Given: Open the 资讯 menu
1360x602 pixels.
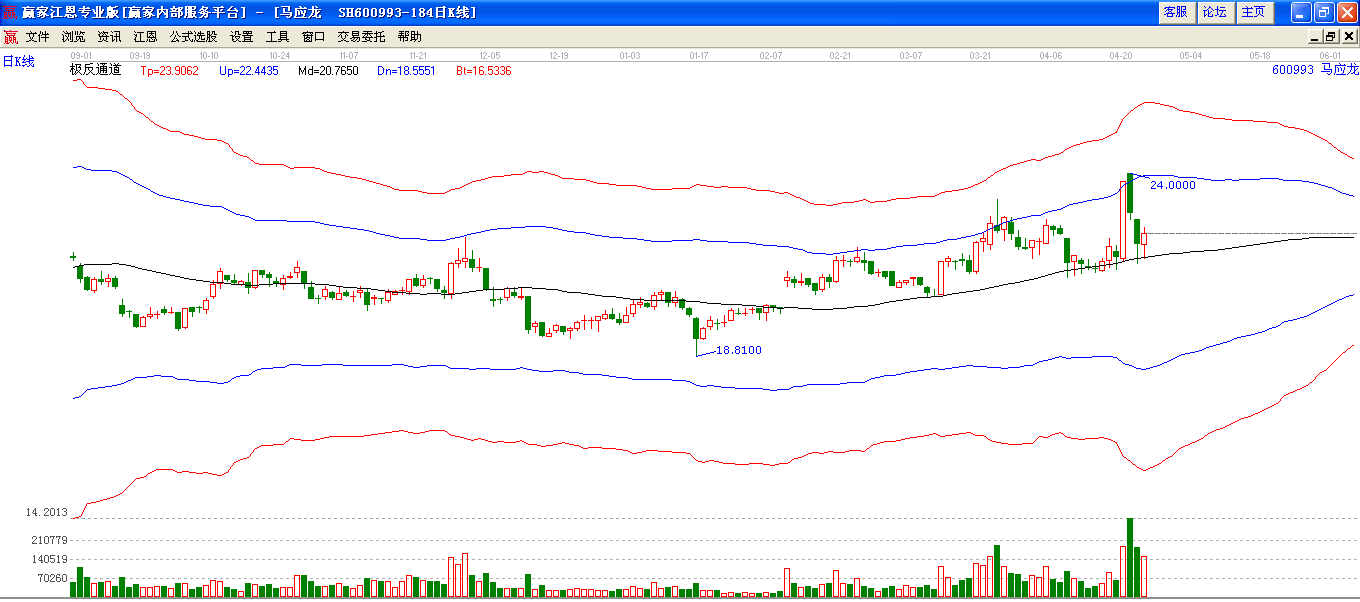Looking at the screenshot, I should 110,37.
